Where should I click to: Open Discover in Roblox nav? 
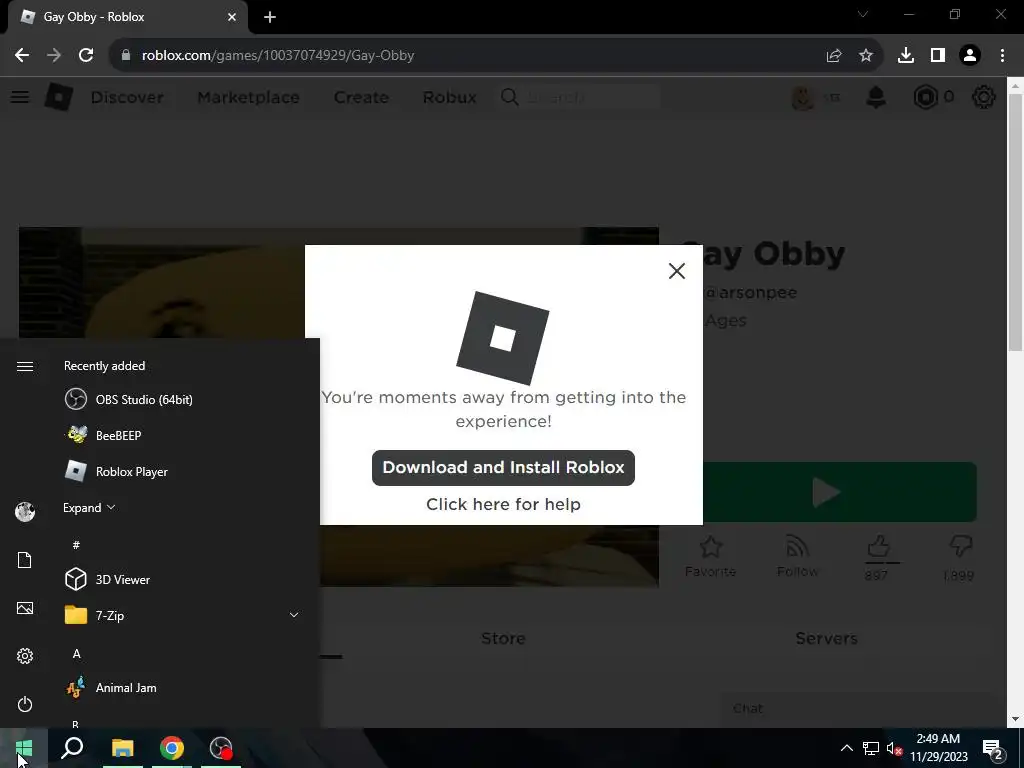[127, 97]
